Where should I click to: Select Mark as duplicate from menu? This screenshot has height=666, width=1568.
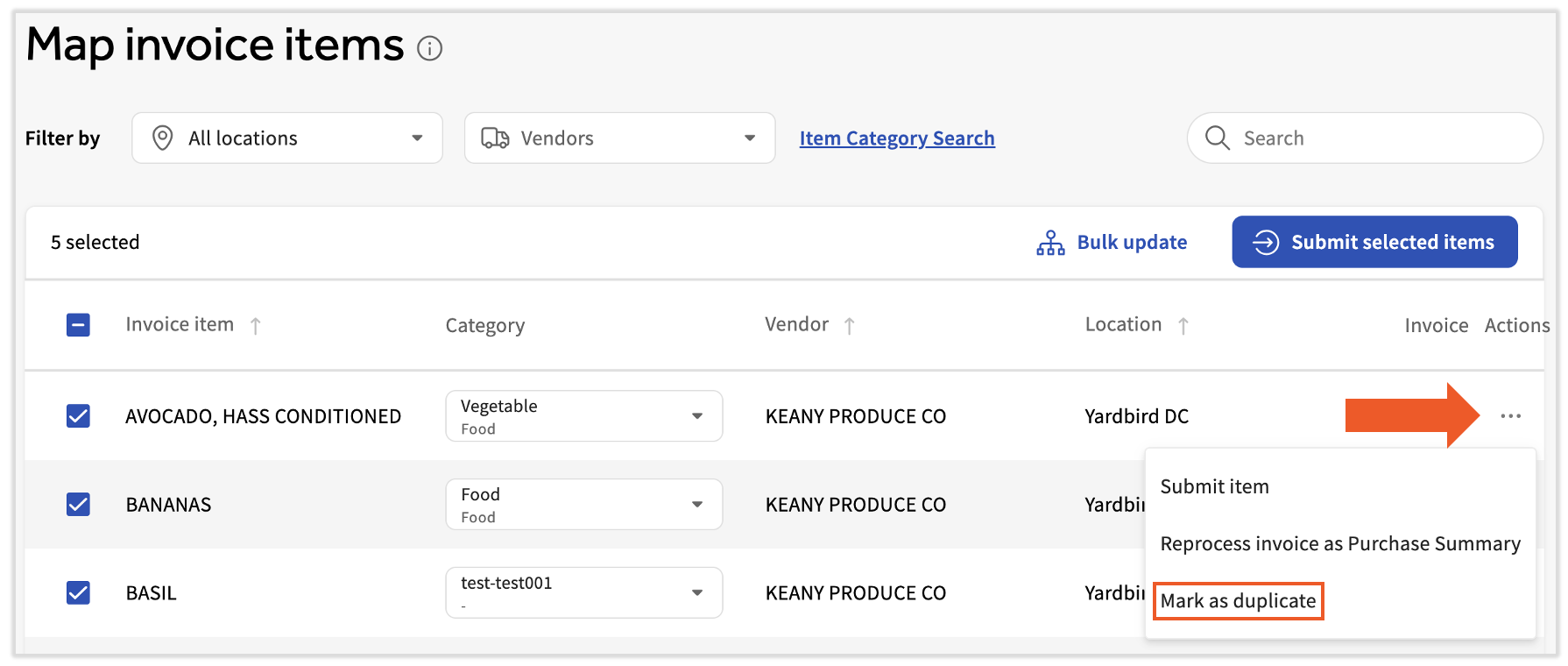click(1237, 601)
